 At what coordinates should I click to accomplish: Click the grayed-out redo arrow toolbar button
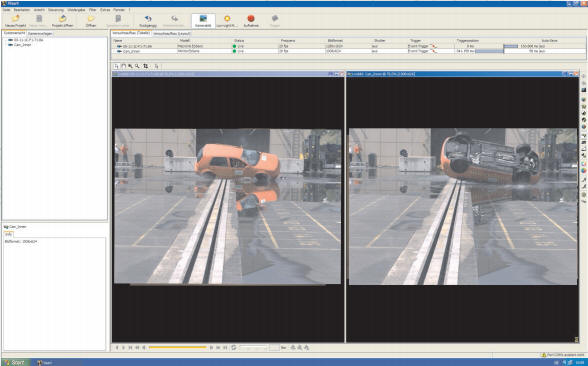pyautogui.click(x=174, y=21)
